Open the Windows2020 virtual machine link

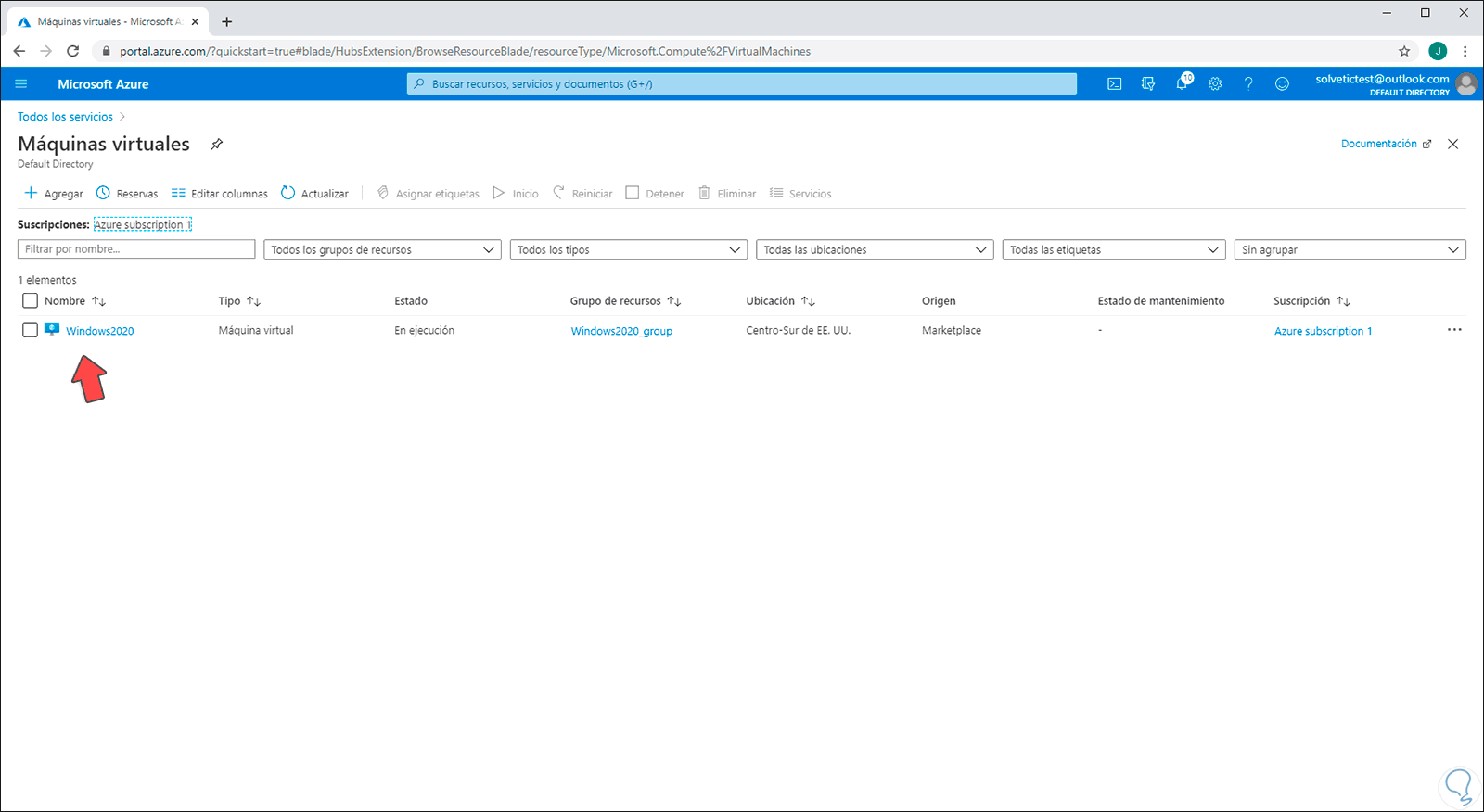click(100, 331)
